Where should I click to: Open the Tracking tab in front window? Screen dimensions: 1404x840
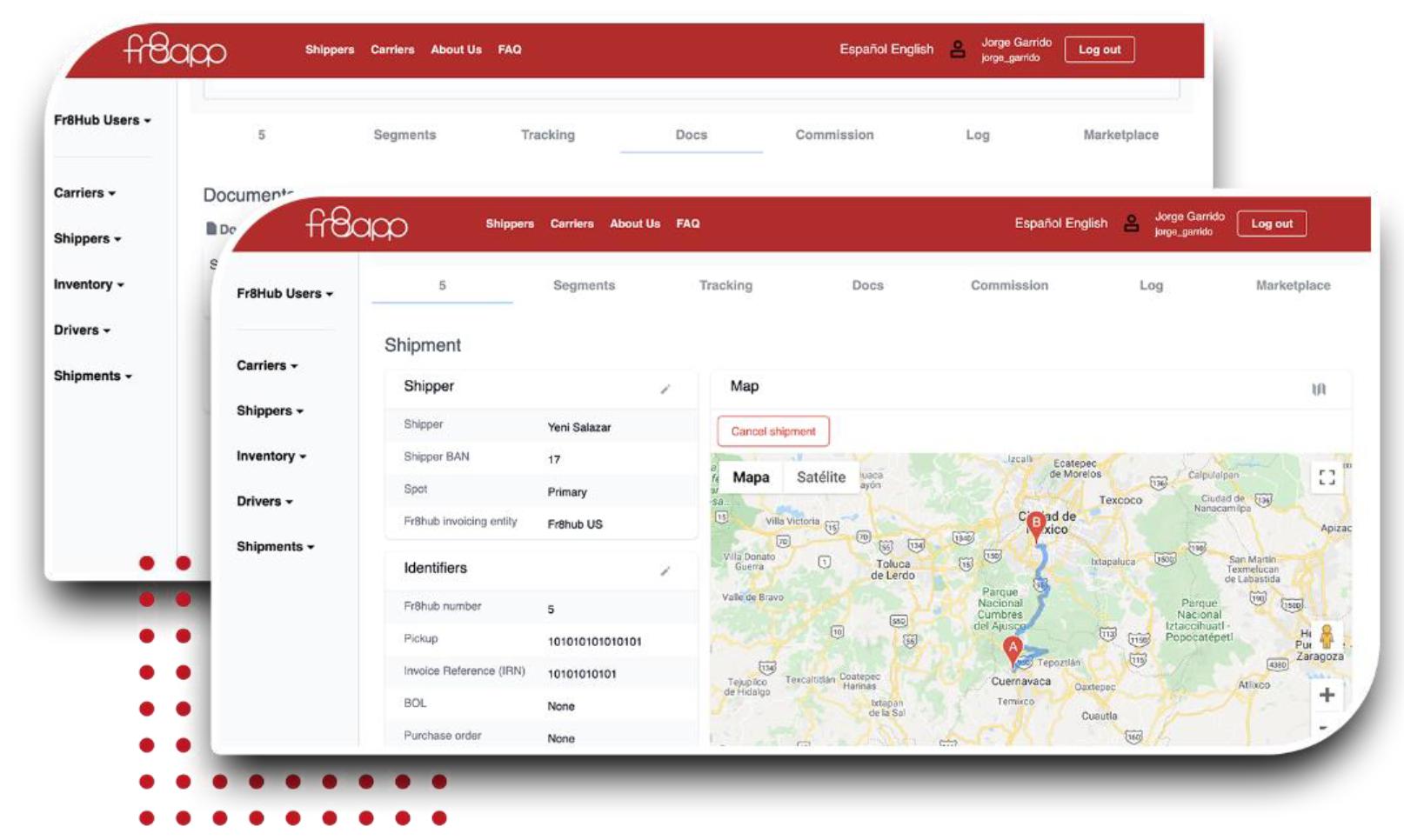[x=725, y=285]
